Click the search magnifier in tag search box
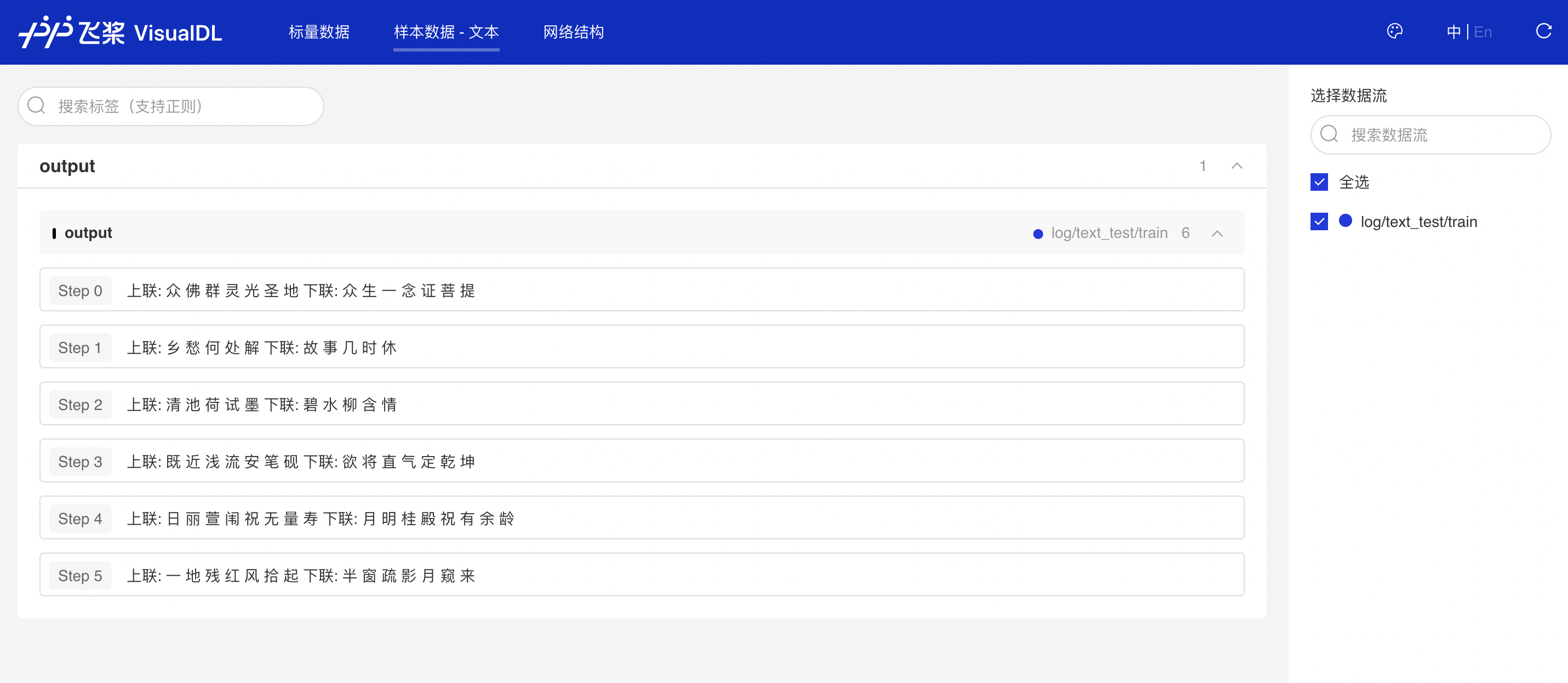 [x=37, y=105]
